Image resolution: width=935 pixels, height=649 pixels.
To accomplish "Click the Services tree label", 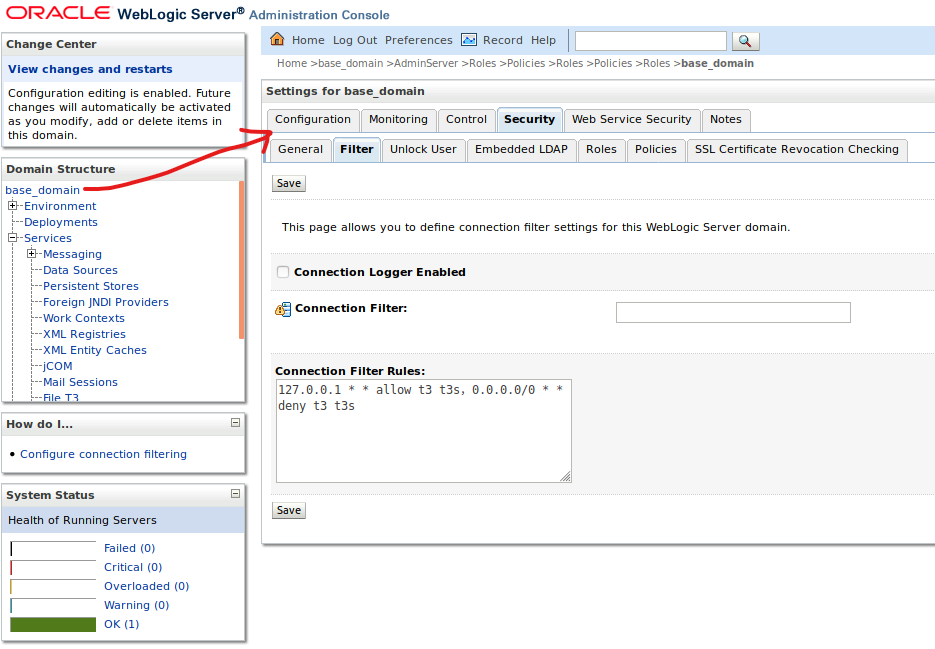I will [48, 238].
